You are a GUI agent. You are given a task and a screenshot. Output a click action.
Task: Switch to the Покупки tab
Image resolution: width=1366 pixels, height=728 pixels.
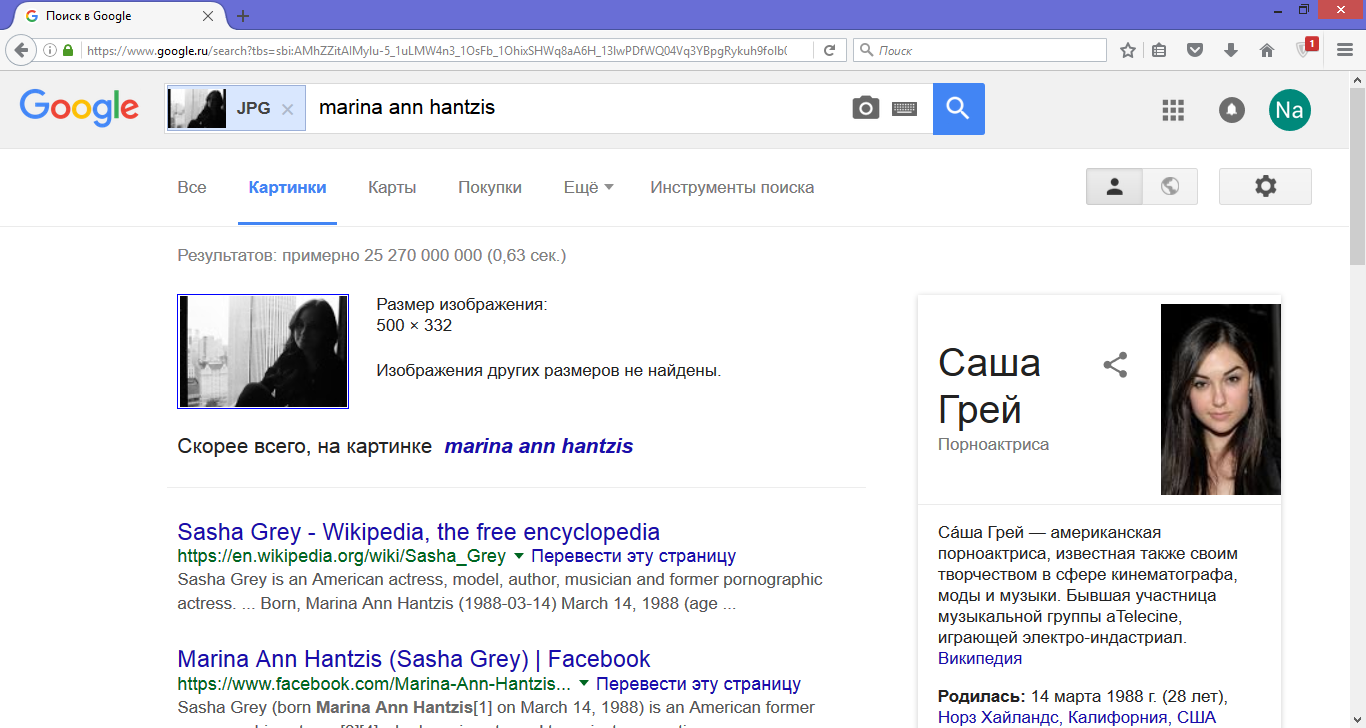click(490, 187)
